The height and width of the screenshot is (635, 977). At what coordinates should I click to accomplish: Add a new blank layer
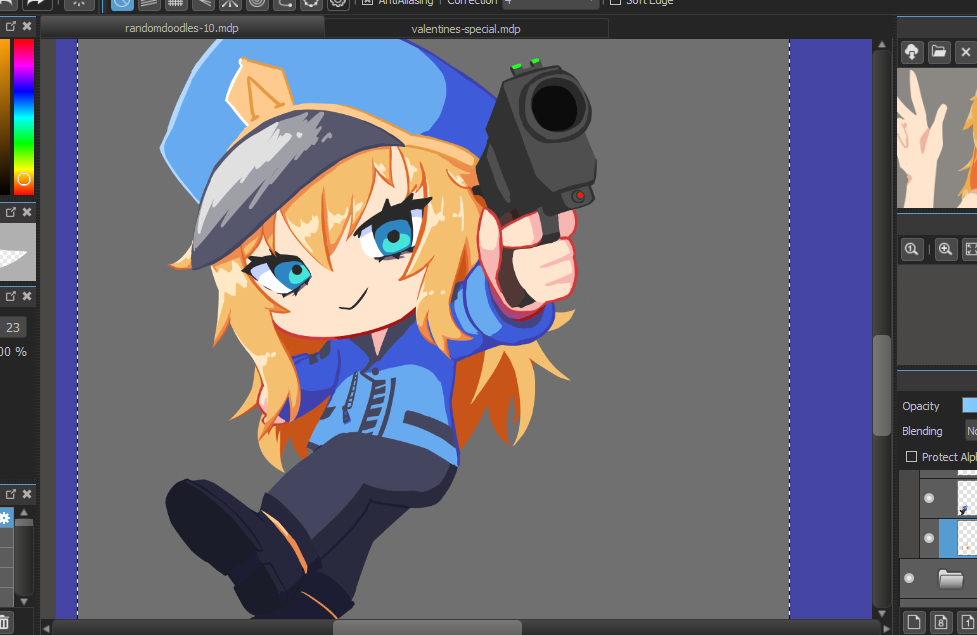913,622
